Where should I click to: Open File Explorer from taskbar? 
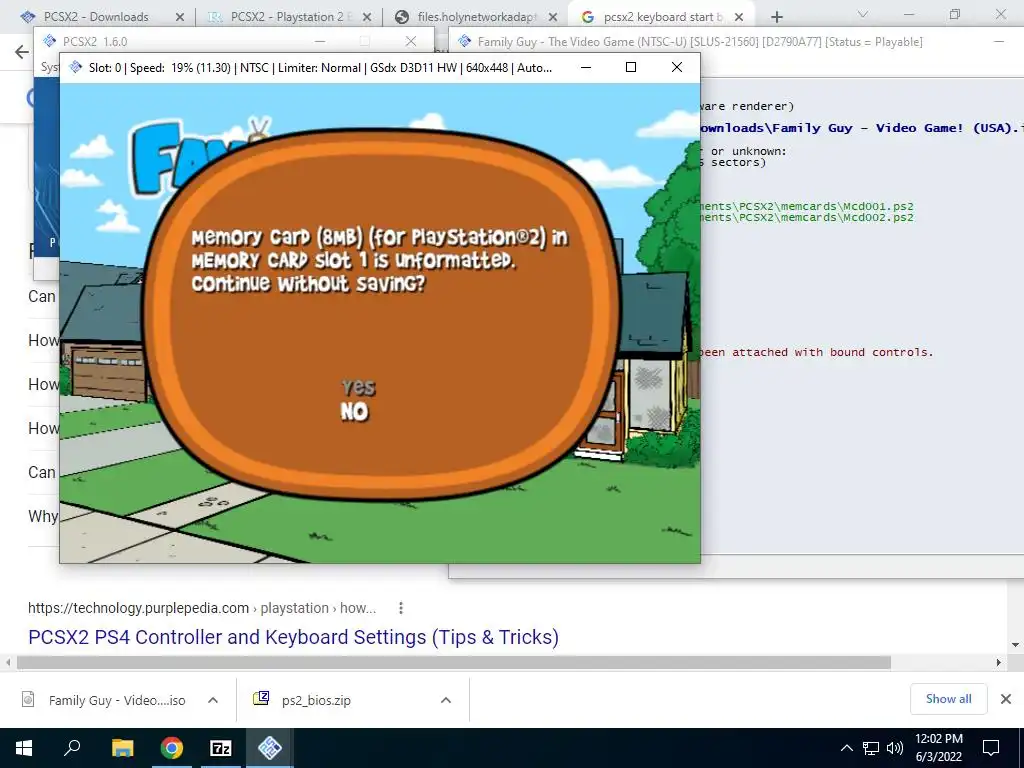pos(122,748)
